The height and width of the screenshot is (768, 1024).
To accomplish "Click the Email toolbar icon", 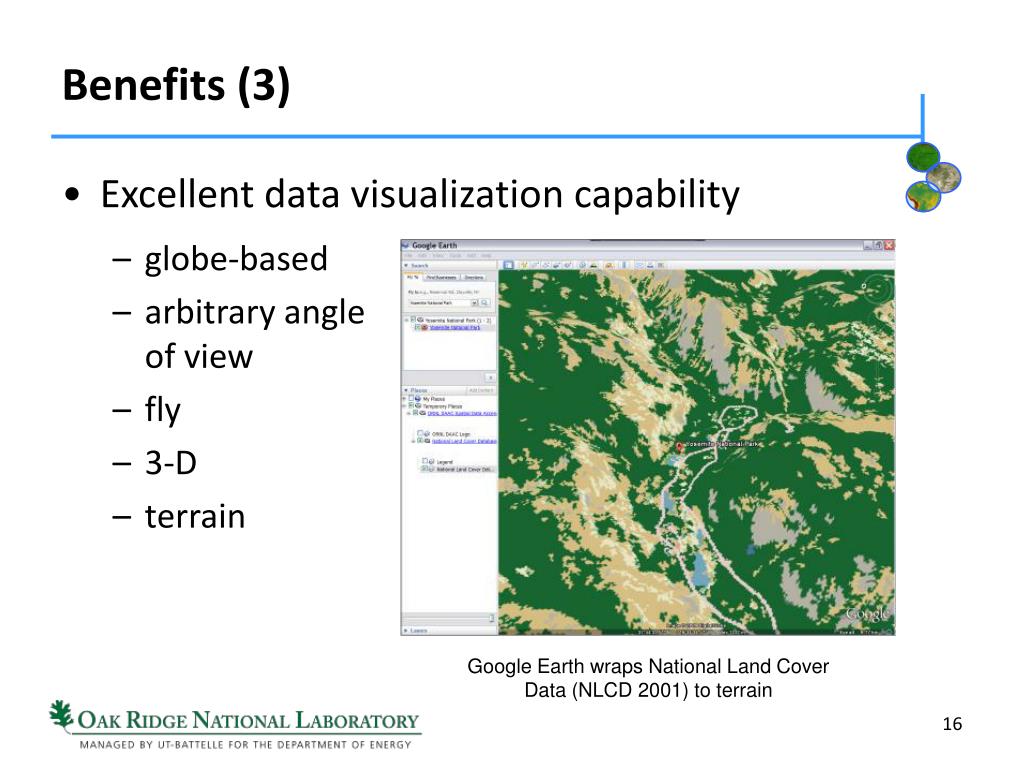I will [x=640, y=265].
